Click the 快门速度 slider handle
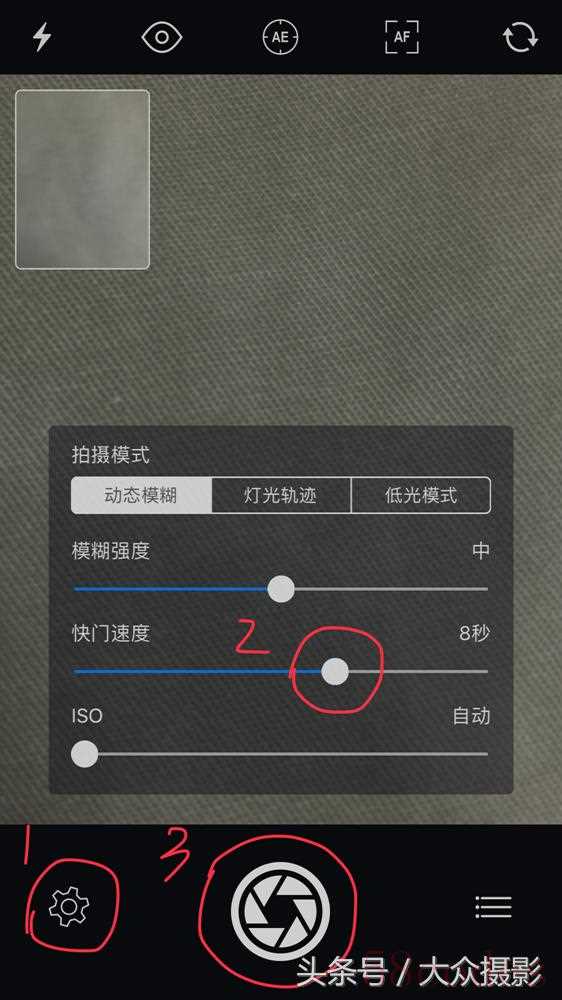Image resolution: width=562 pixels, height=1000 pixels. point(335,671)
